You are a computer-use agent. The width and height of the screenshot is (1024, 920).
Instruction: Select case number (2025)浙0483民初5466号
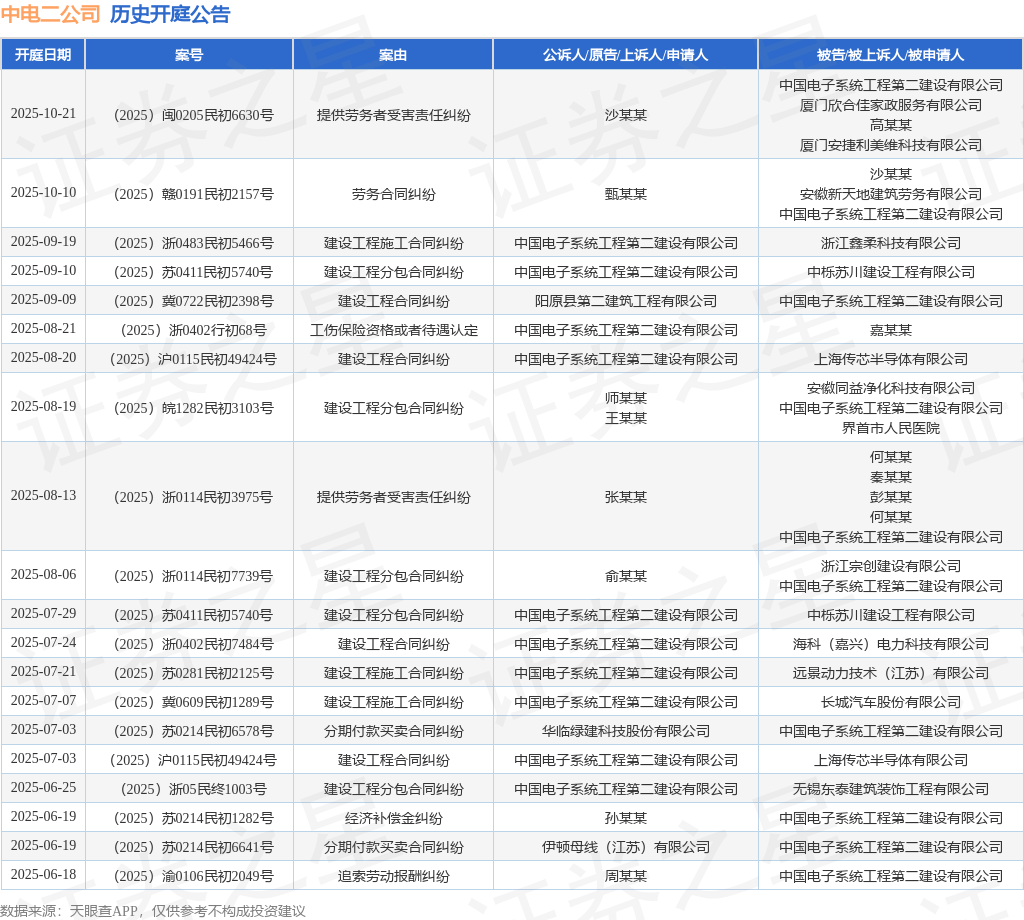tap(193, 243)
